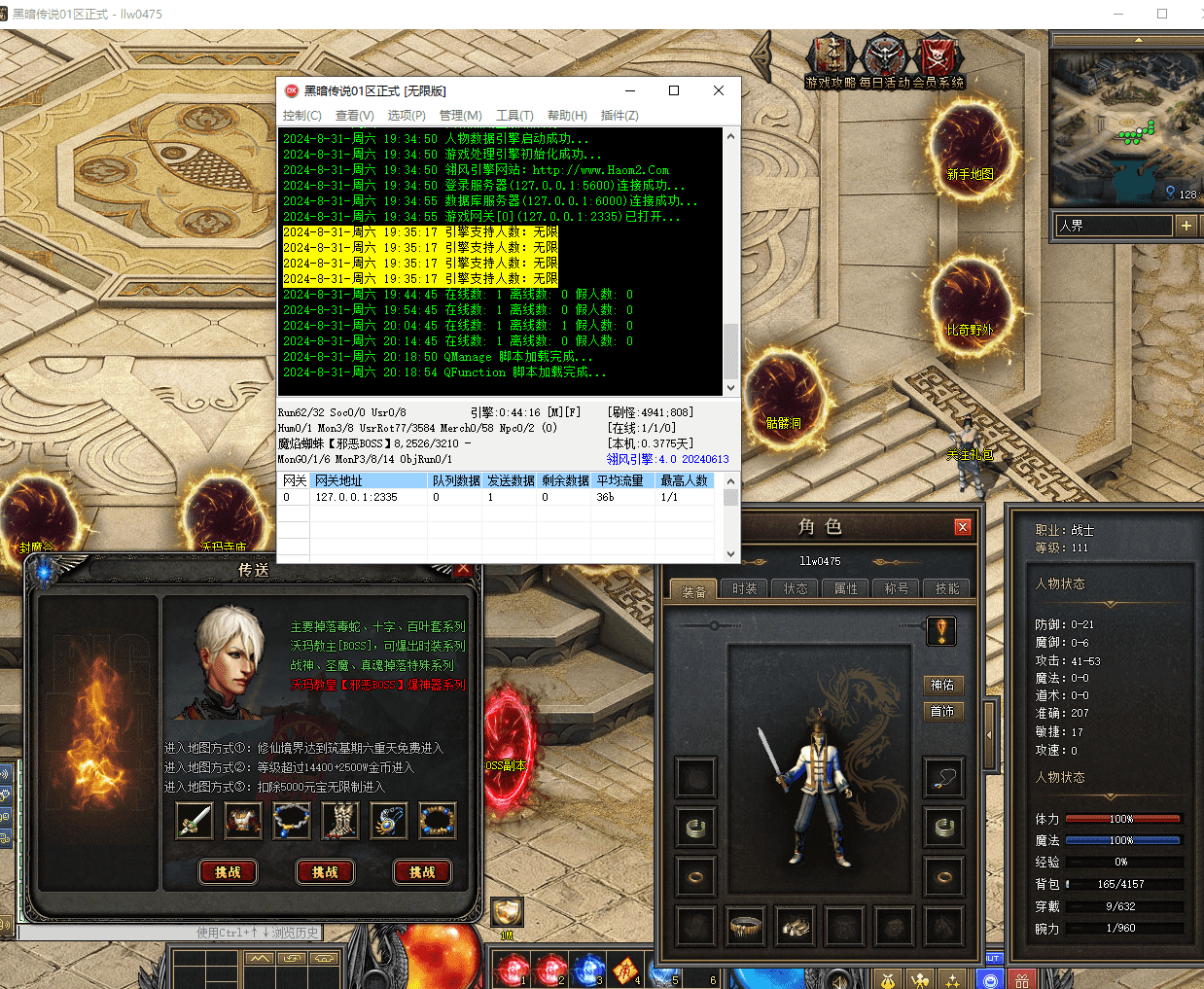This screenshot has width=1204, height=989.
Task: Select the necklace equipment slot in 角色 panel
Action: [x=943, y=778]
